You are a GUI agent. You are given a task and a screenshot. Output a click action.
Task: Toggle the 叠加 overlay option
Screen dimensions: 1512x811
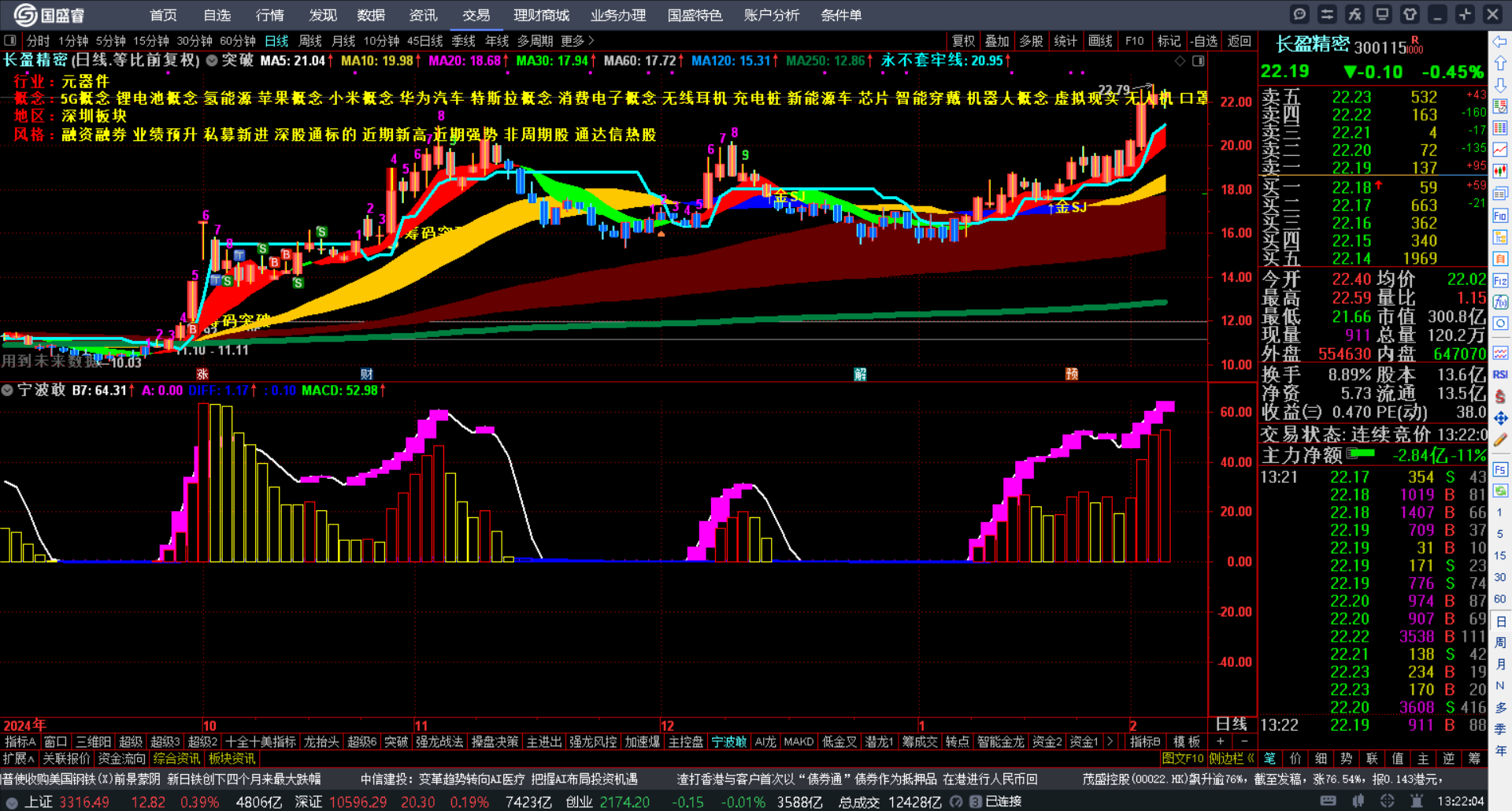[997, 41]
